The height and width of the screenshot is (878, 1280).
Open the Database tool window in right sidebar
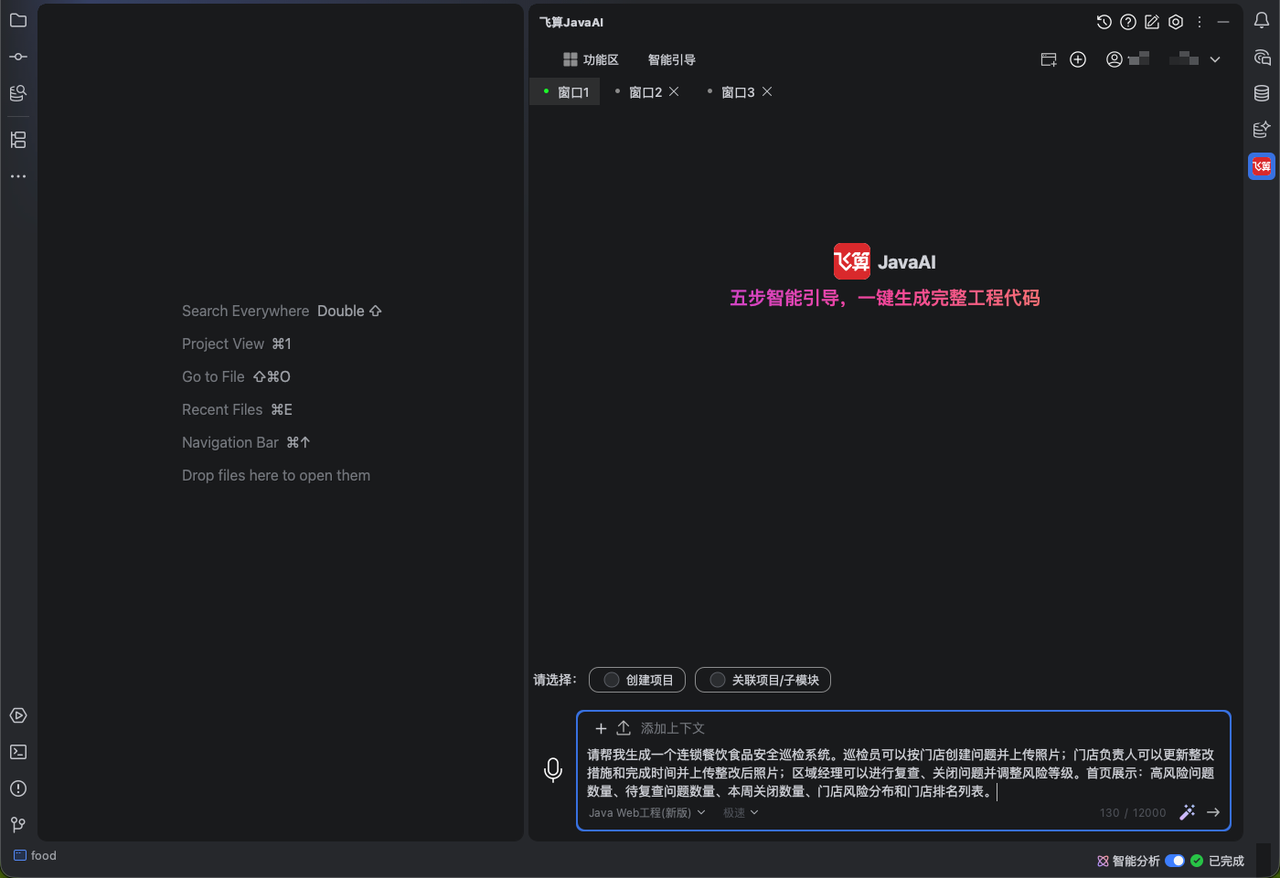click(x=1262, y=93)
